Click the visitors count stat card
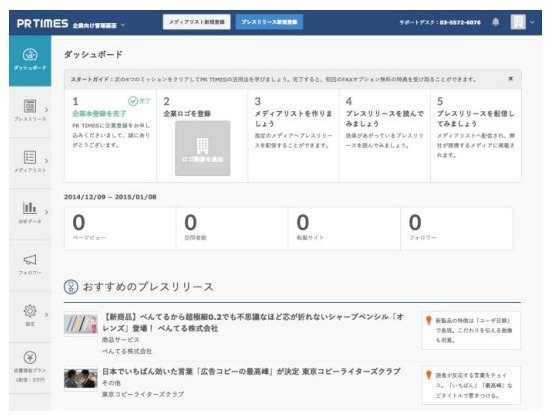Screen dimensions: 560x420 [x=232, y=228]
